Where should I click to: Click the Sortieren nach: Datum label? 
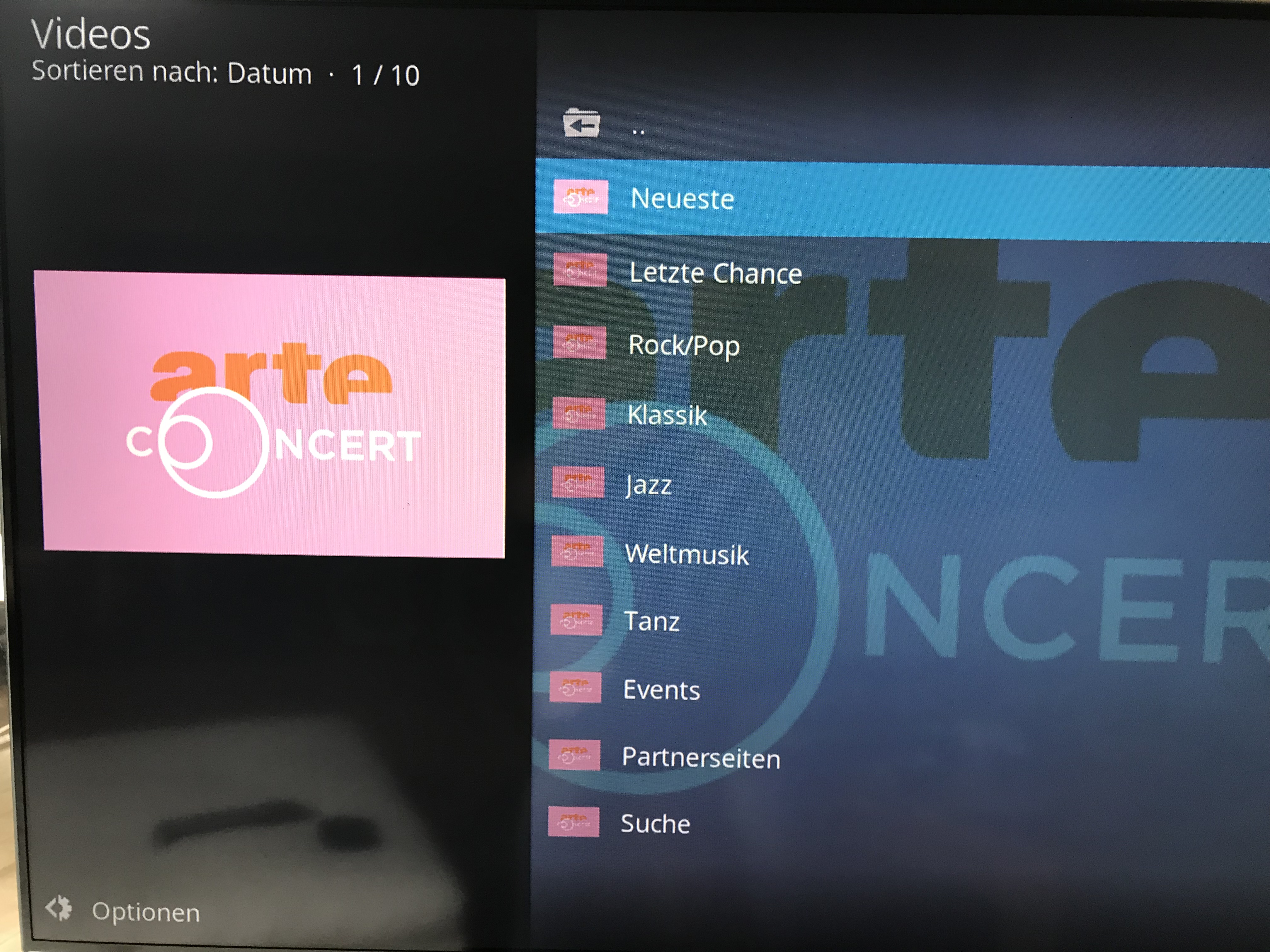coord(172,73)
